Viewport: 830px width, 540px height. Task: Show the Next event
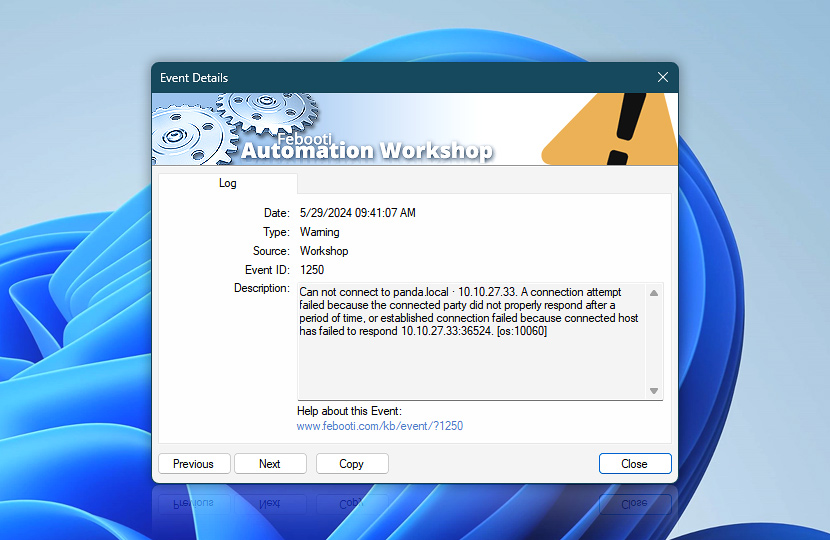point(270,464)
